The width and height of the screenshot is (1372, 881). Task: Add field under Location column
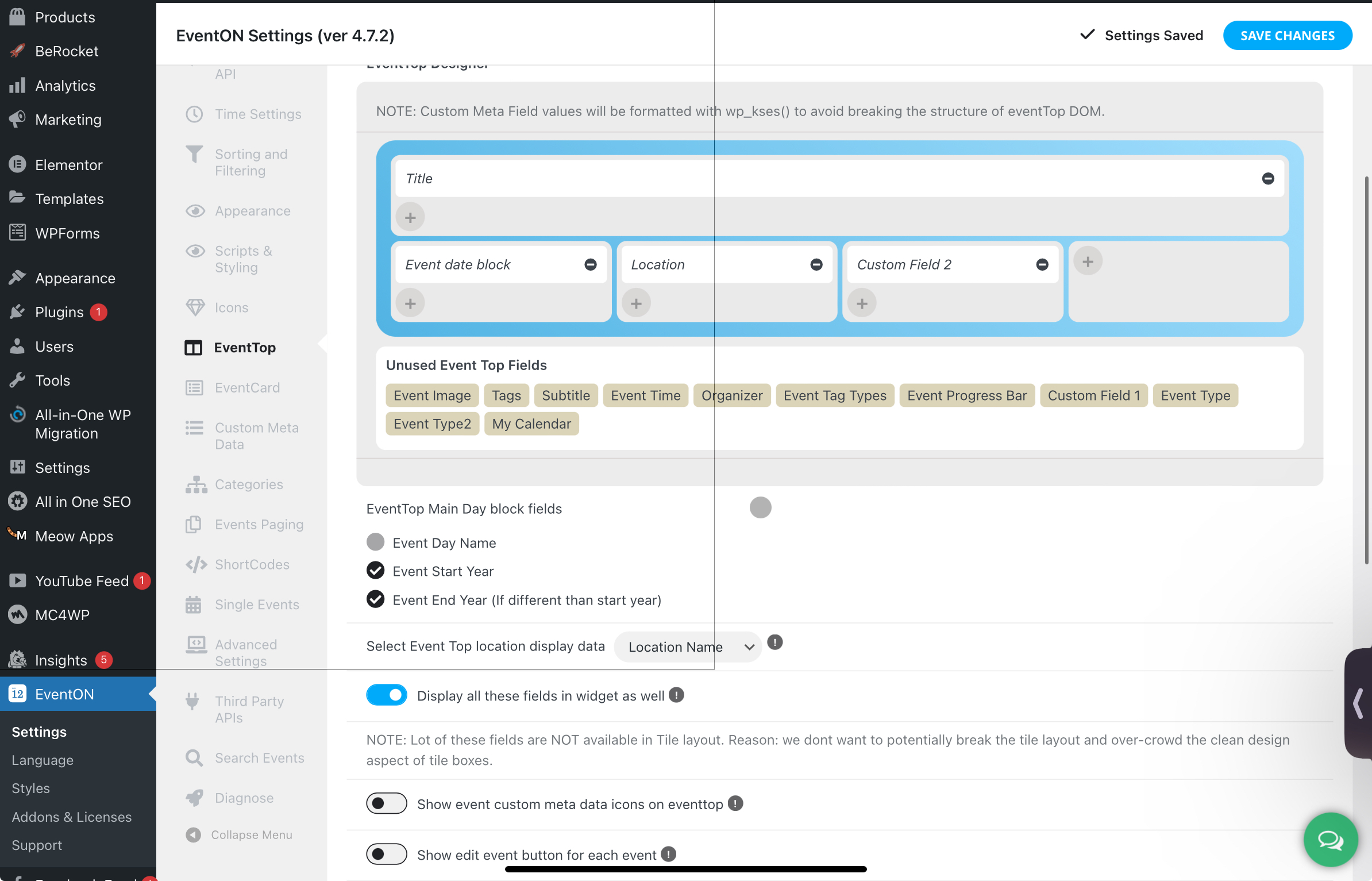[636, 303]
